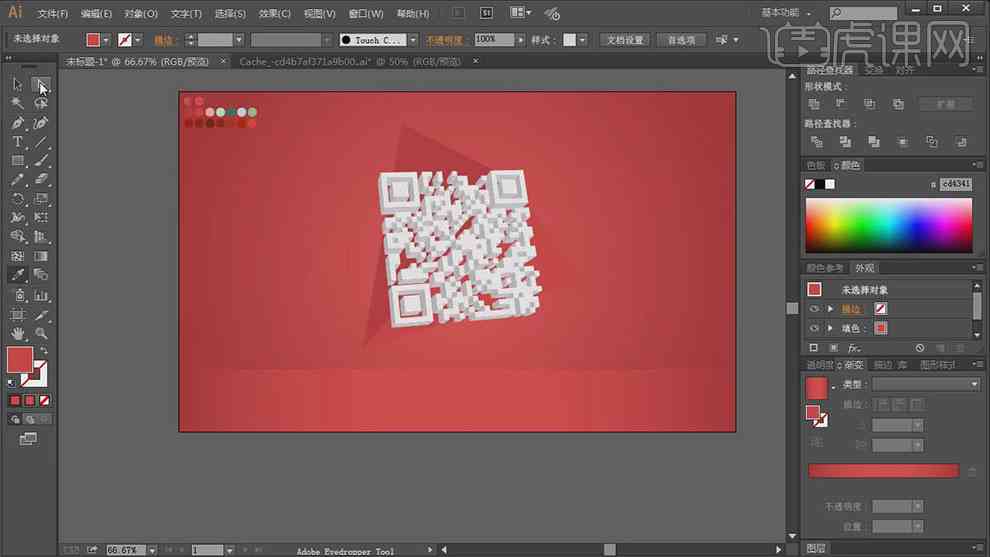990x557 pixels.
Task: Toggle visibility of 描边 stroke attribute
Action: (814, 309)
